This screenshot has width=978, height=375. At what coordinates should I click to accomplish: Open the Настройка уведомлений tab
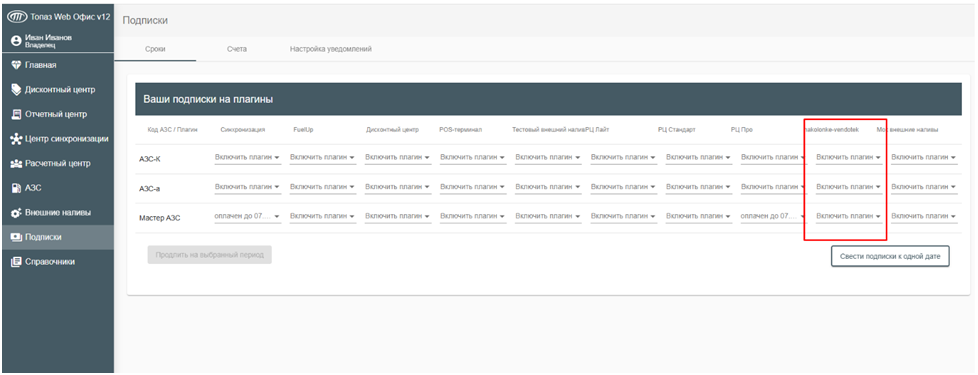coord(331,49)
